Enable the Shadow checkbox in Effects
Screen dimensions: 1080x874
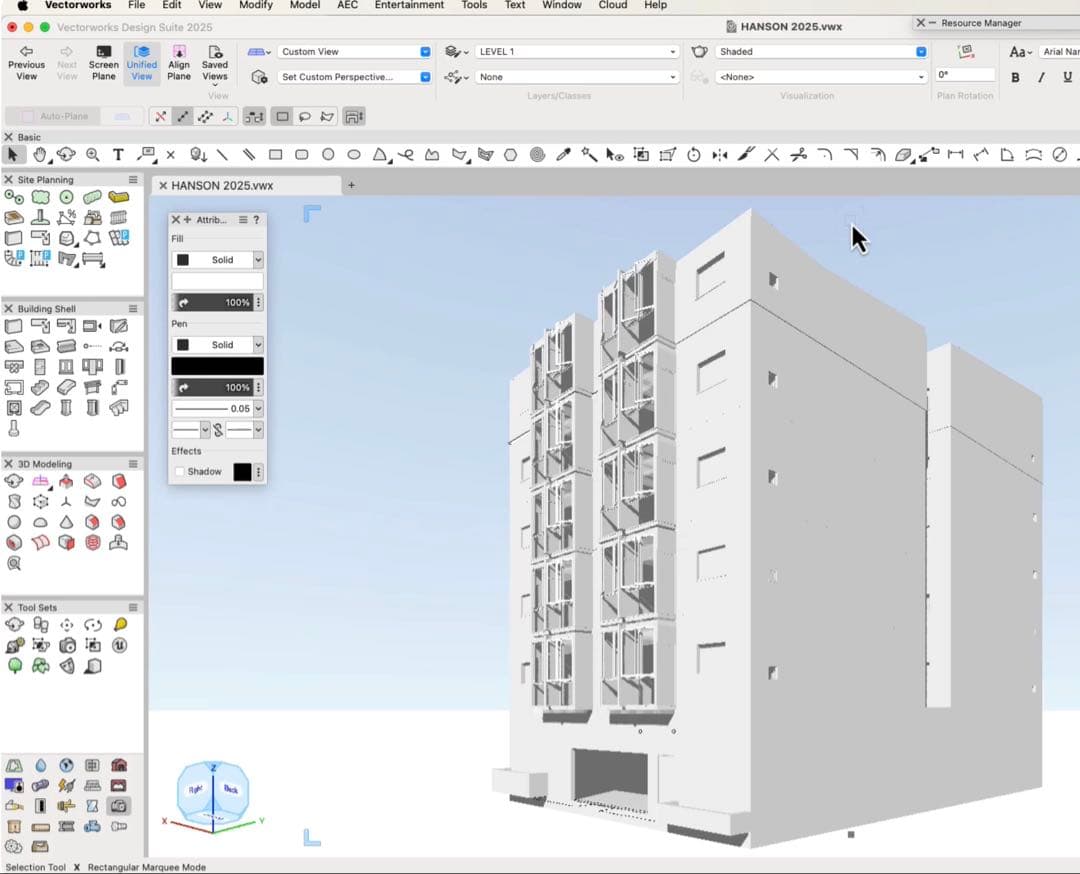(180, 472)
